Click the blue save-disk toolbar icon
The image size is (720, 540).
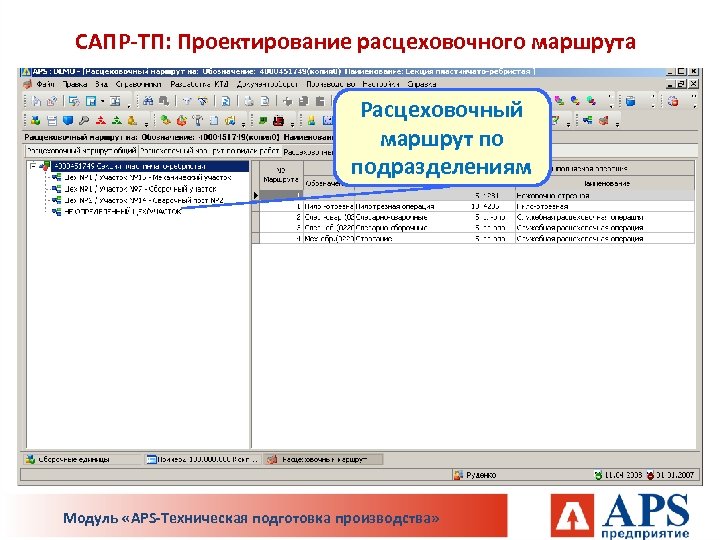(91, 101)
